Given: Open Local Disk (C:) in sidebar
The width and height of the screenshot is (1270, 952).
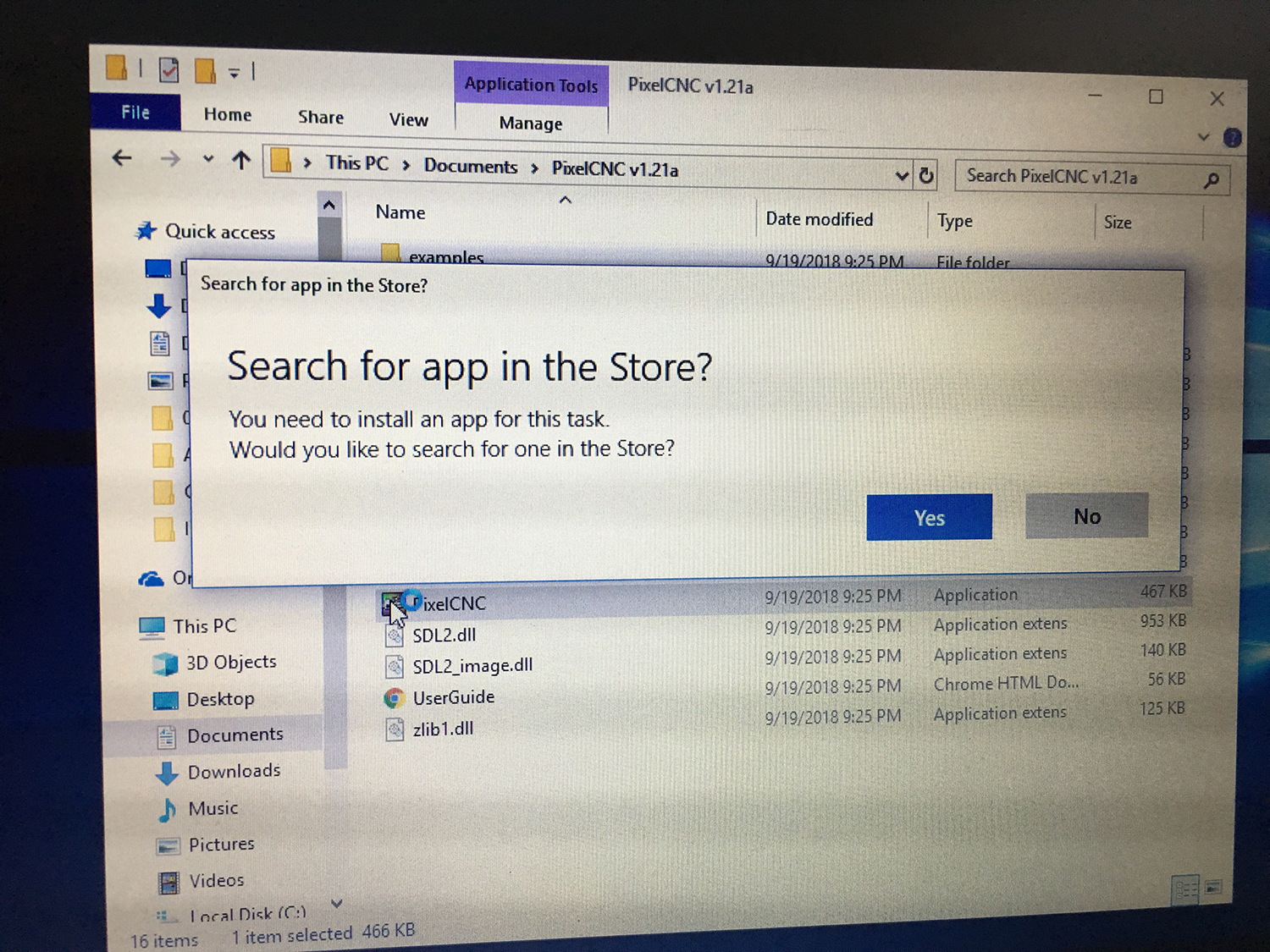Looking at the screenshot, I should (x=247, y=914).
